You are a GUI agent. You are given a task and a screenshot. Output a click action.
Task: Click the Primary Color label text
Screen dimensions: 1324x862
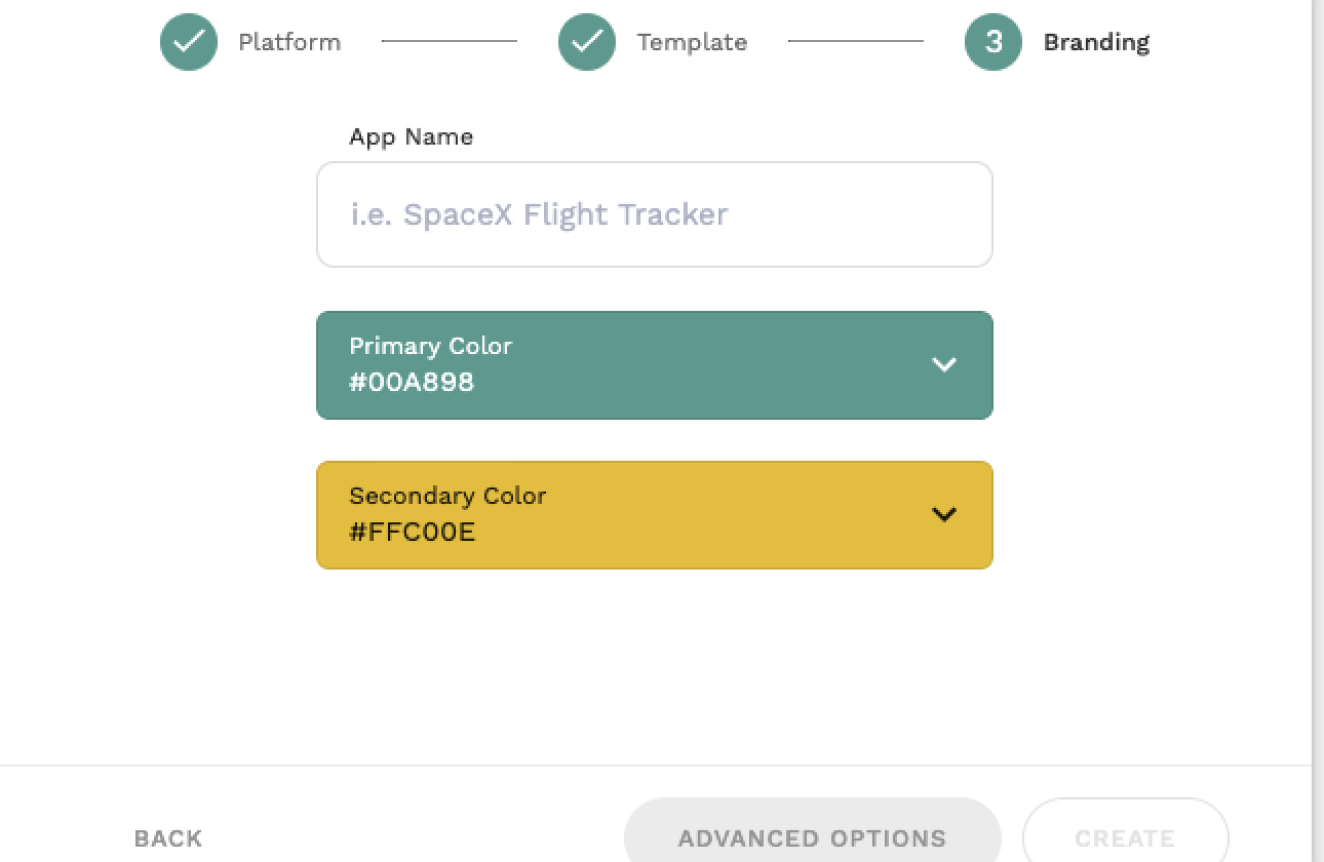pyautogui.click(x=430, y=346)
